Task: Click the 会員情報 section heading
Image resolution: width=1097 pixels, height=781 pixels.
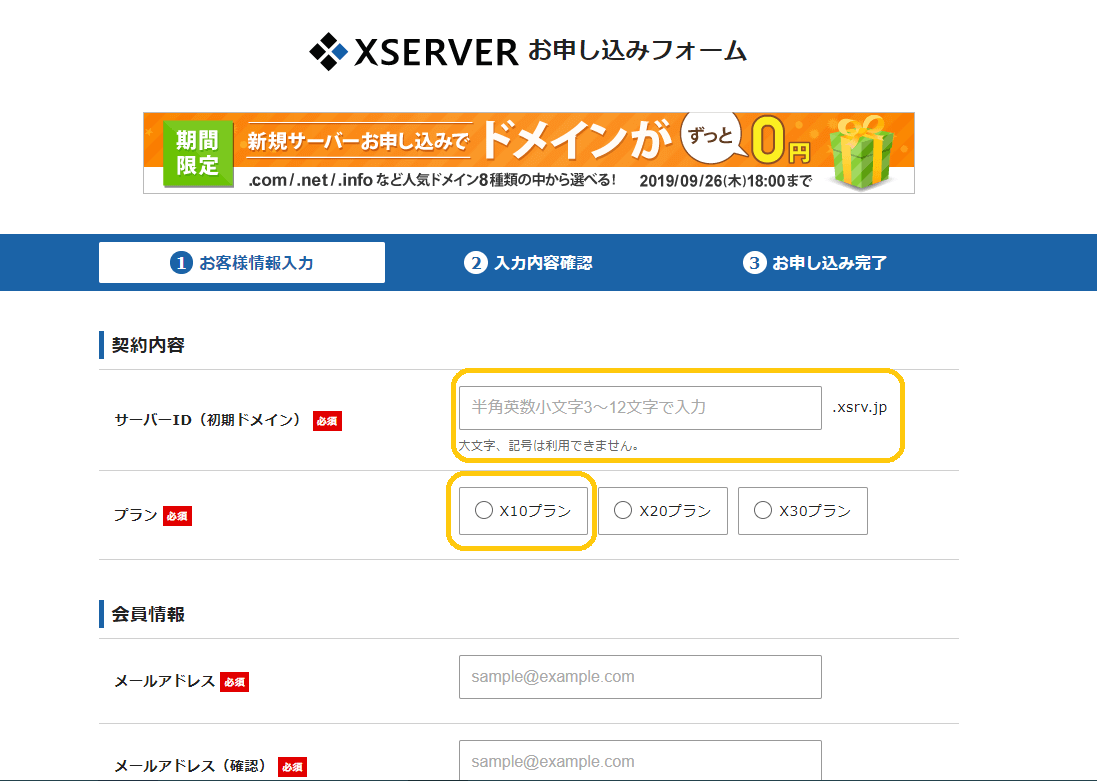Action: coord(148,614)
